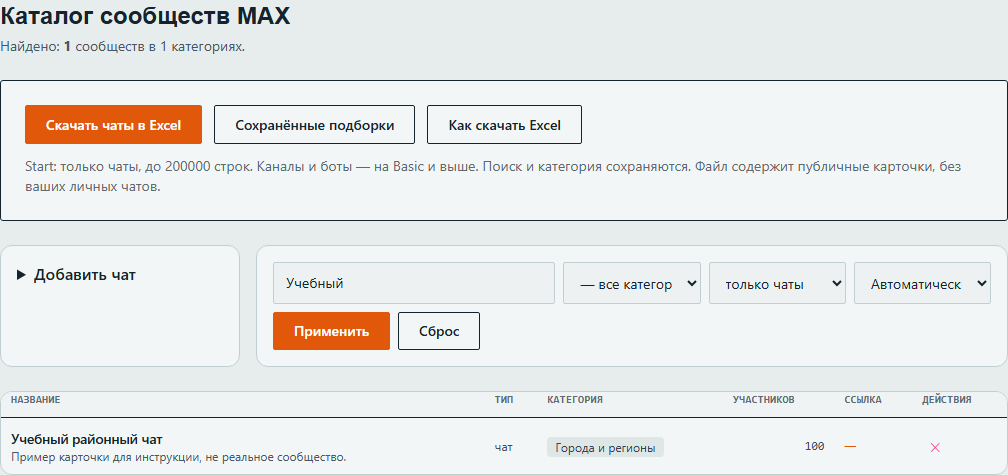Image resolution: width=1008 pixels, height=475 pixels.
Task: Click the orange dash in the link column
Action: [x=850, y=447]
